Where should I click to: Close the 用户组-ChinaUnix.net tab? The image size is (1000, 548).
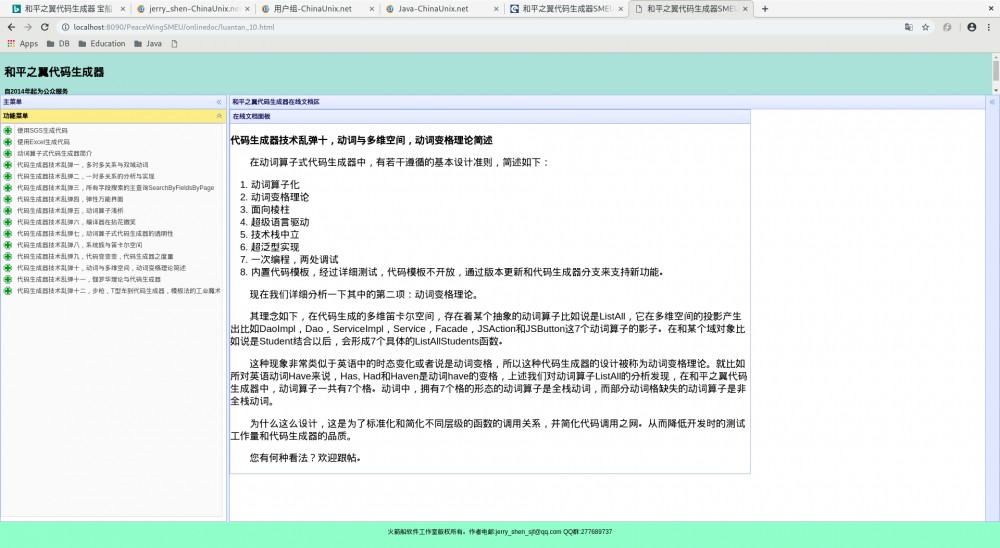(372, 9)
